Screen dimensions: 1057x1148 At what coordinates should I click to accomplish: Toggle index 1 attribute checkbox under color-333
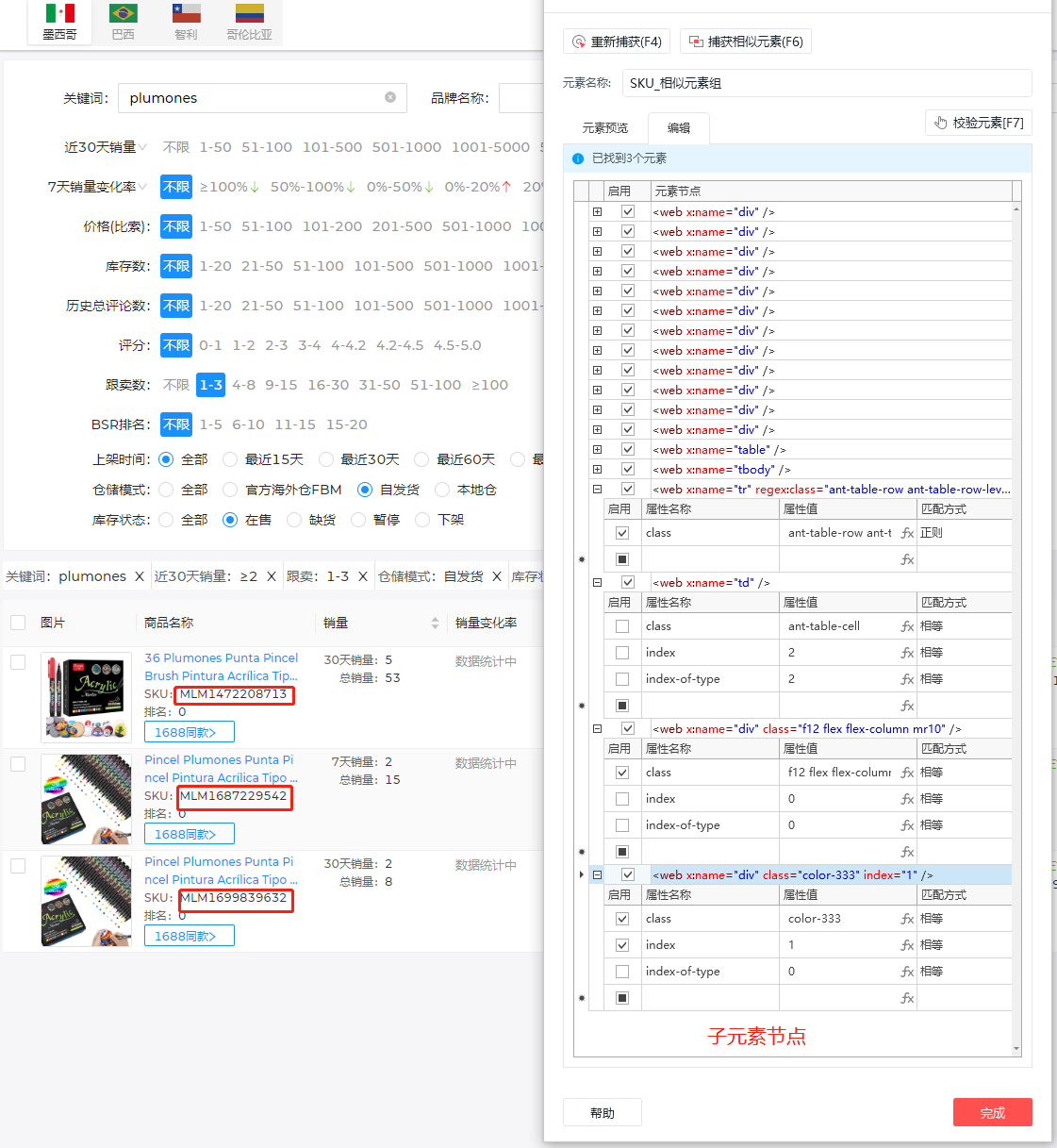[x=622, y=945]
